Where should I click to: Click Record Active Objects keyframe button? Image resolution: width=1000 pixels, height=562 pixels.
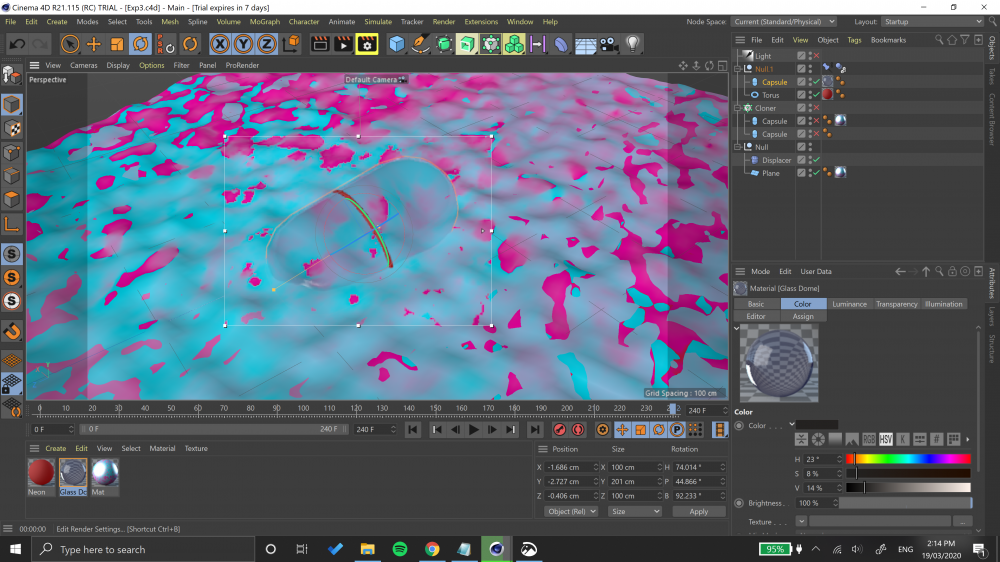[x=559, y=429]
